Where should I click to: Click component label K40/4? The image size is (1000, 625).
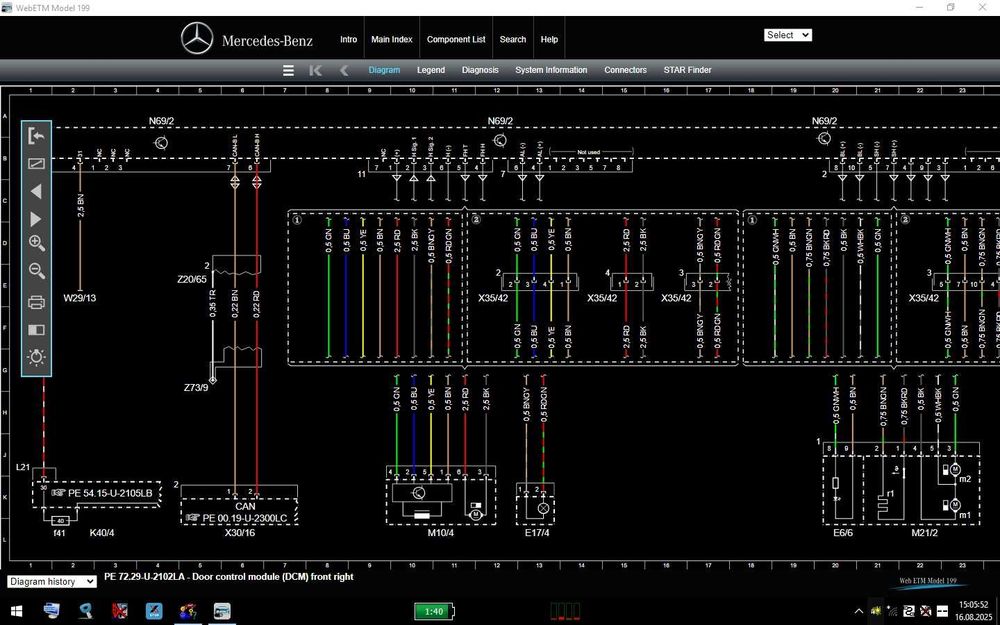102,533
